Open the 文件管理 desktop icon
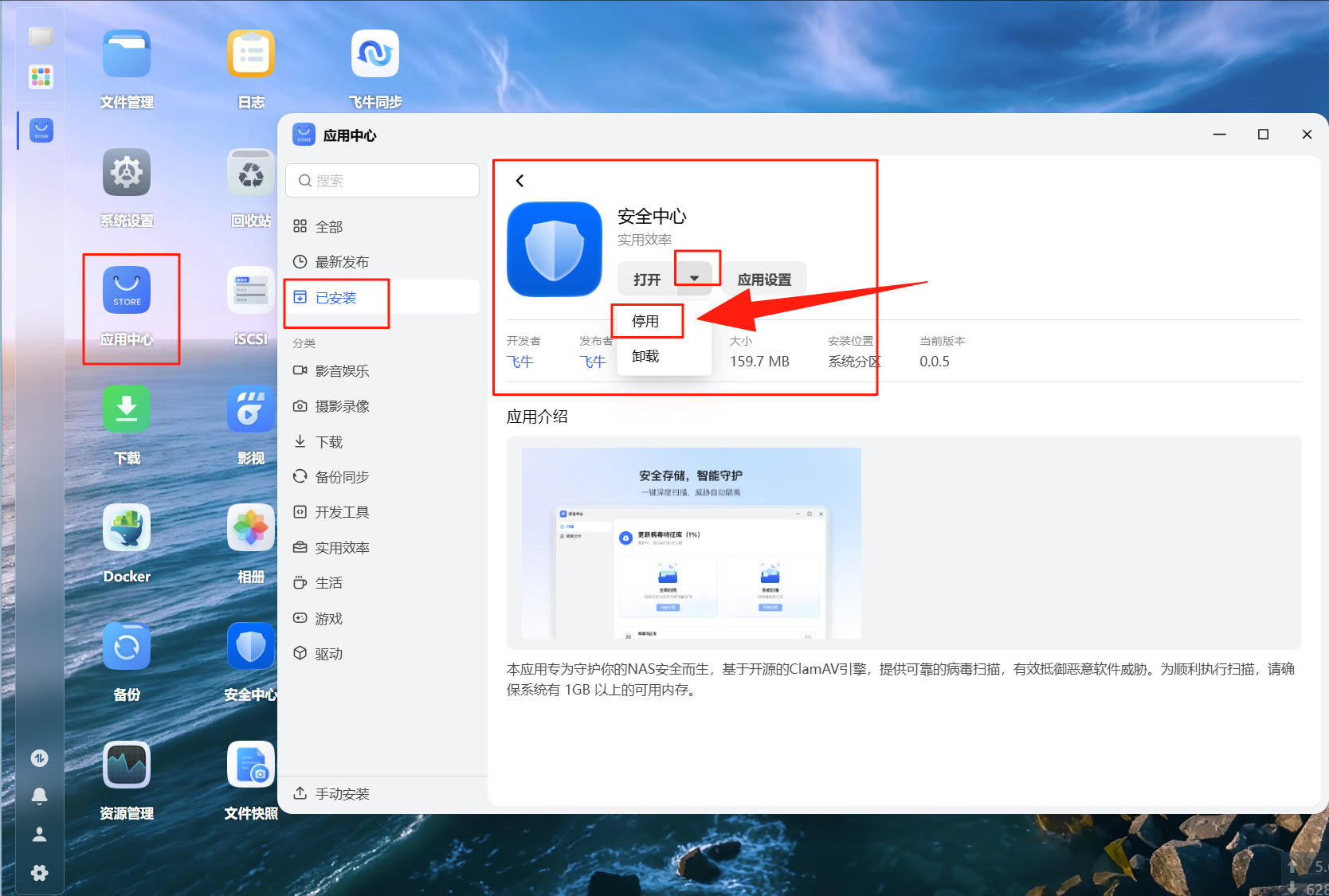The image size is (1329, 896). pyautogui.click(x=127, y=54)
